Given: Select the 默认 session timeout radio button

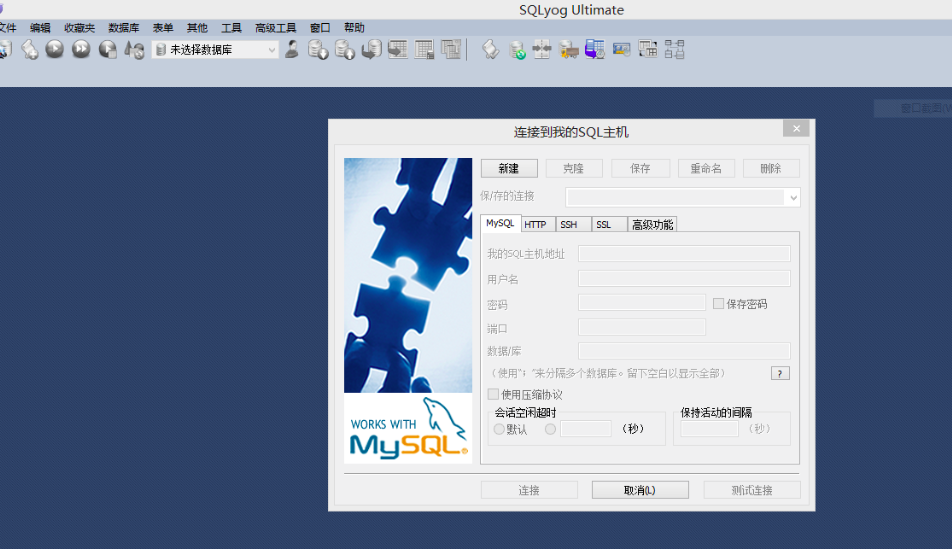Looking at the screenshot, I should 499,429.
